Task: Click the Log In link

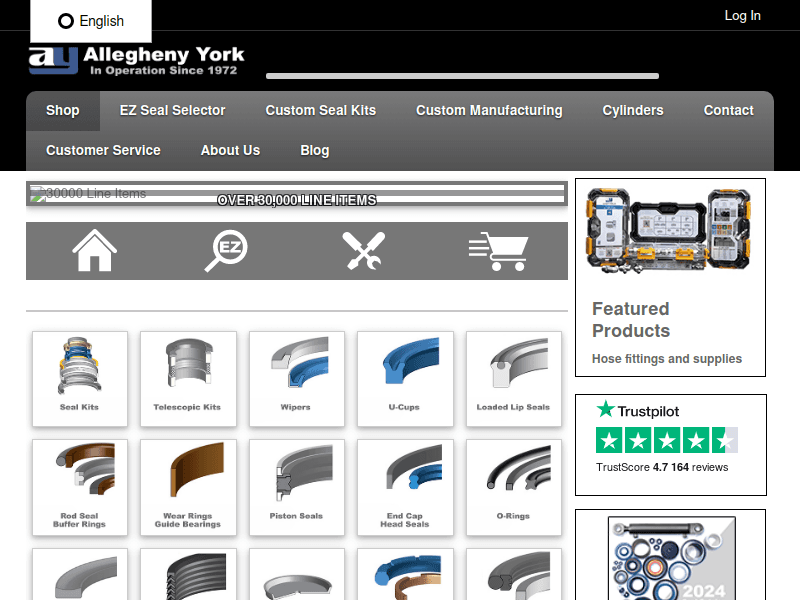Action: tap(742, 16)
